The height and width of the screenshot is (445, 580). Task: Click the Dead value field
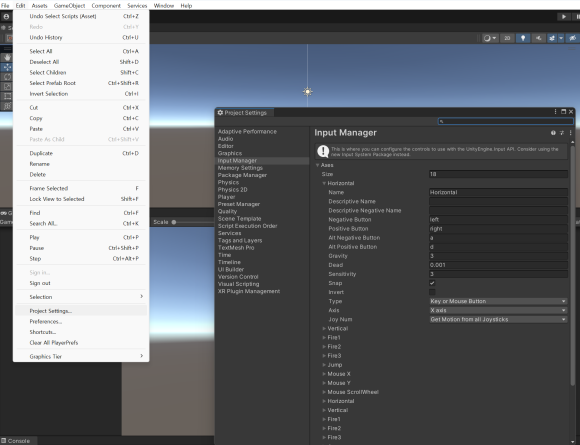click(x=498, y=265)
